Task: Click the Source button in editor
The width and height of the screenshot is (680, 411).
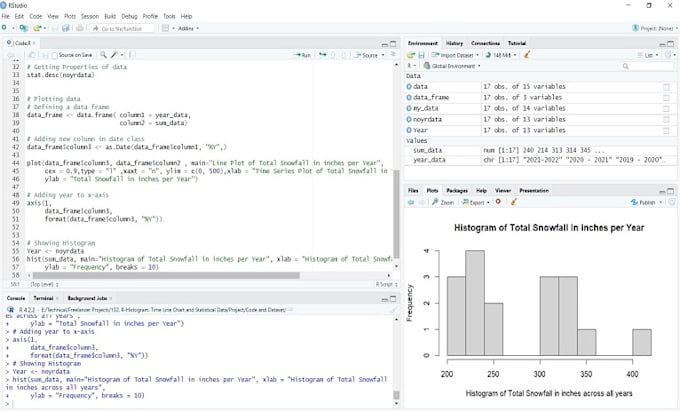Action: 366,55
